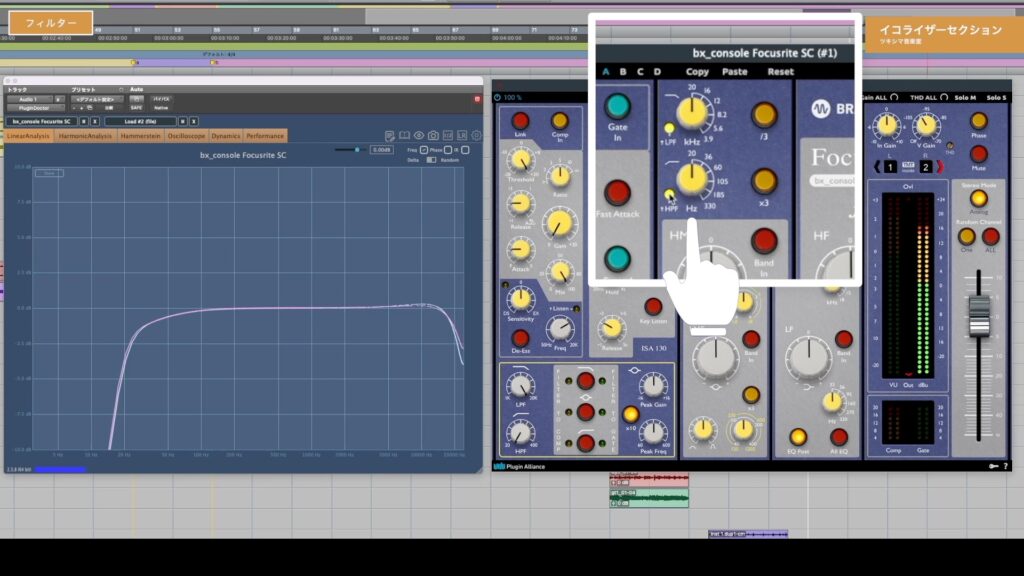Screen dimensions: 1024x576
Task: Click the B button next to bx_console Focusrite SC slot
Action: 84,121
